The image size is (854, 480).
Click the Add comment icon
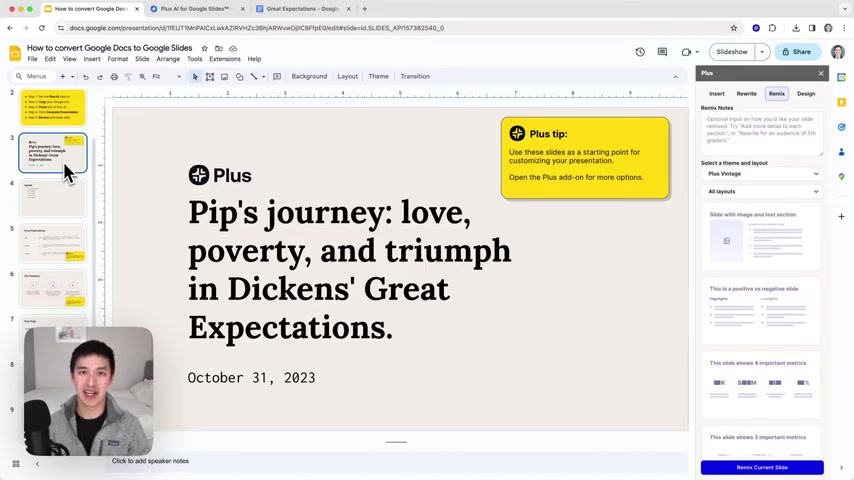coord(277,77)
